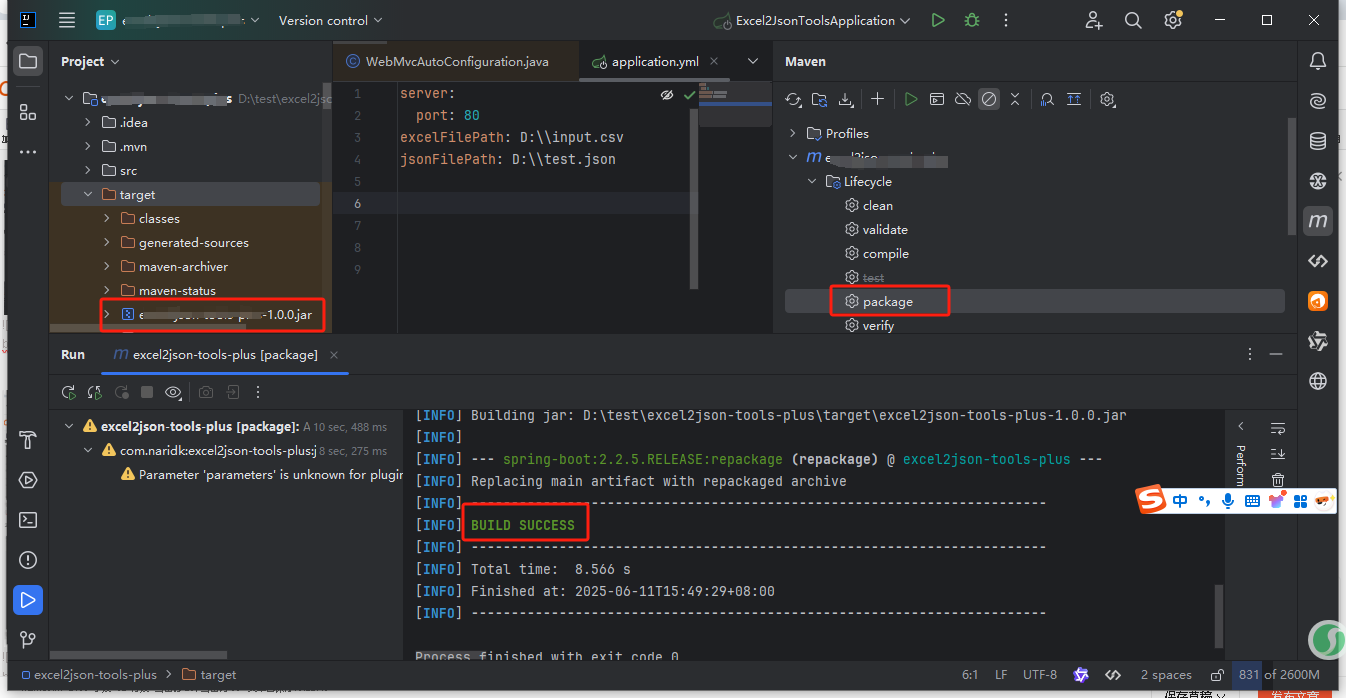This screenshot has height=698, width=1346.
Task: Open target folder from status bar breadcrumb
Action: [209, 675]
